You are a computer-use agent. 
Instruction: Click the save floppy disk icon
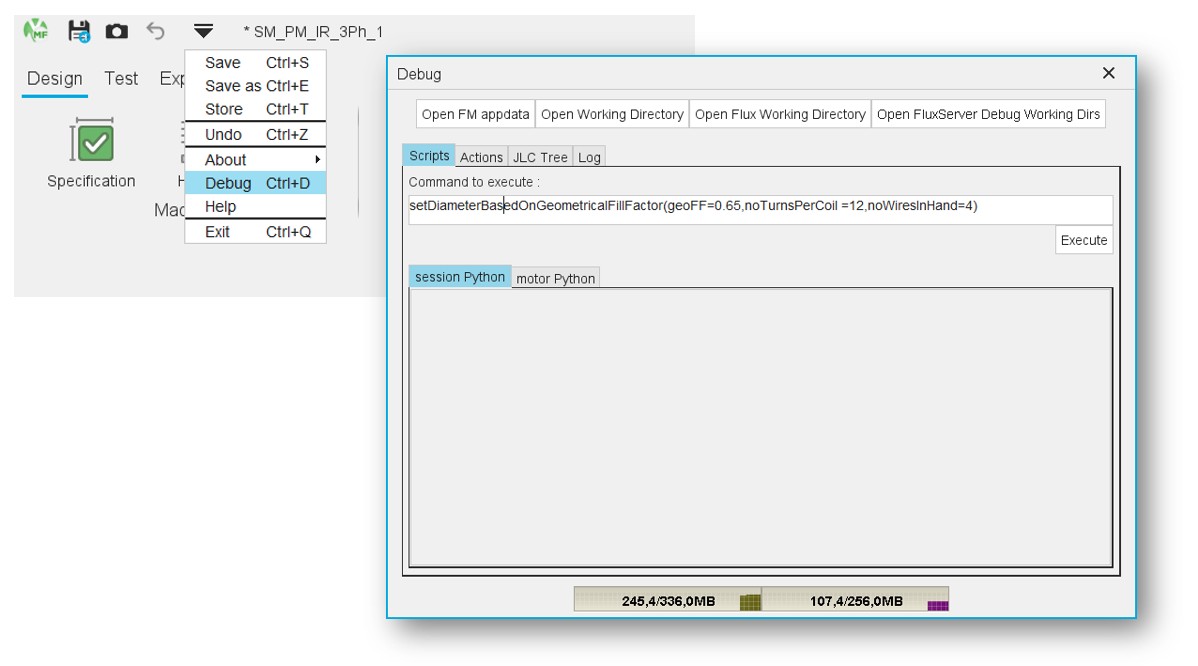click(79, 31)
